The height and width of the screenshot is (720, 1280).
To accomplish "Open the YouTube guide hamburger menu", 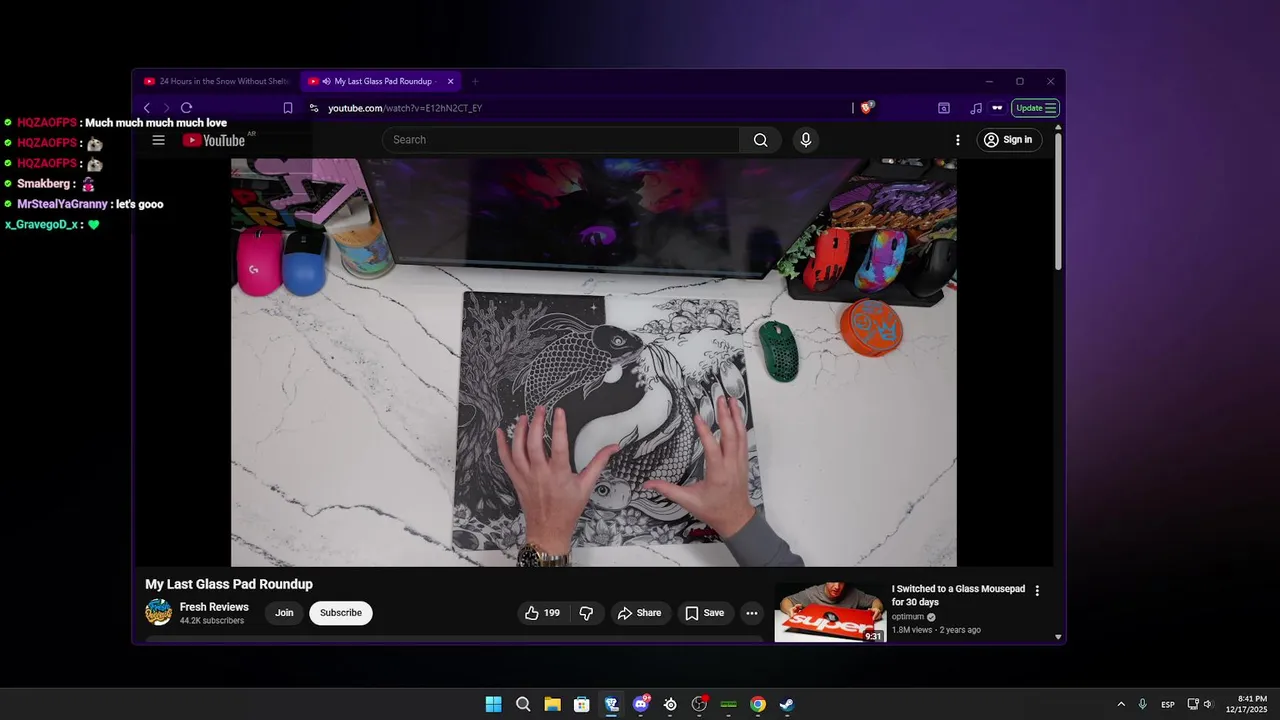I will (x=158, y=140).
